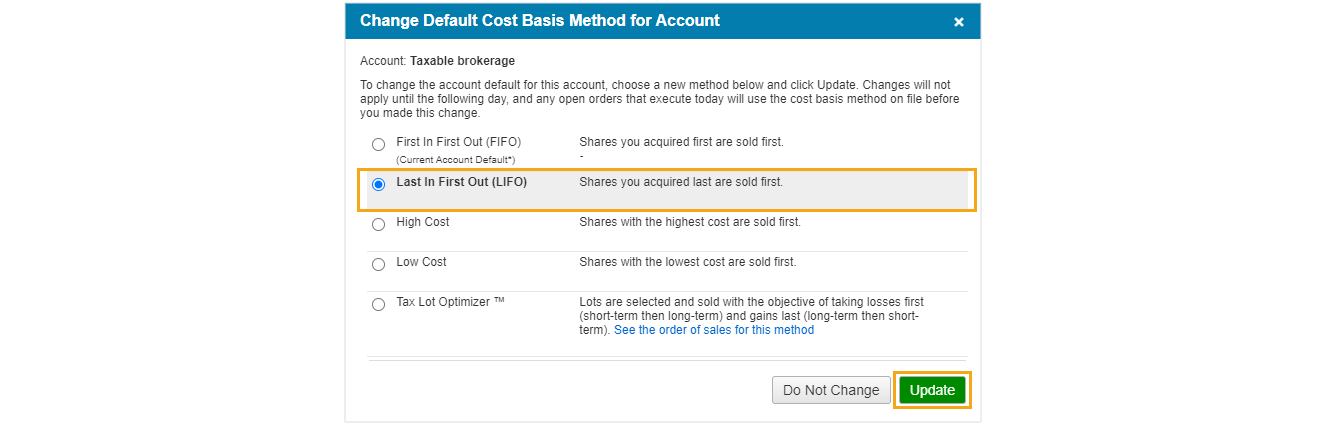The image size is (1325, 430).
Task: Click the 'High Cost' option label
Action: pyautogui.click(x=423, y=222)
